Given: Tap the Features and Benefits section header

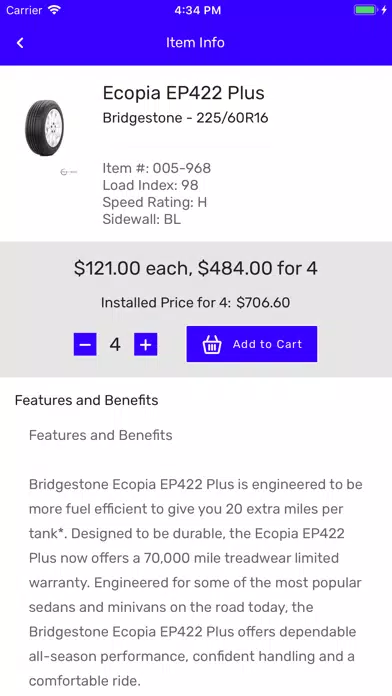Looking at the screenshot, I should pos(87,400).
